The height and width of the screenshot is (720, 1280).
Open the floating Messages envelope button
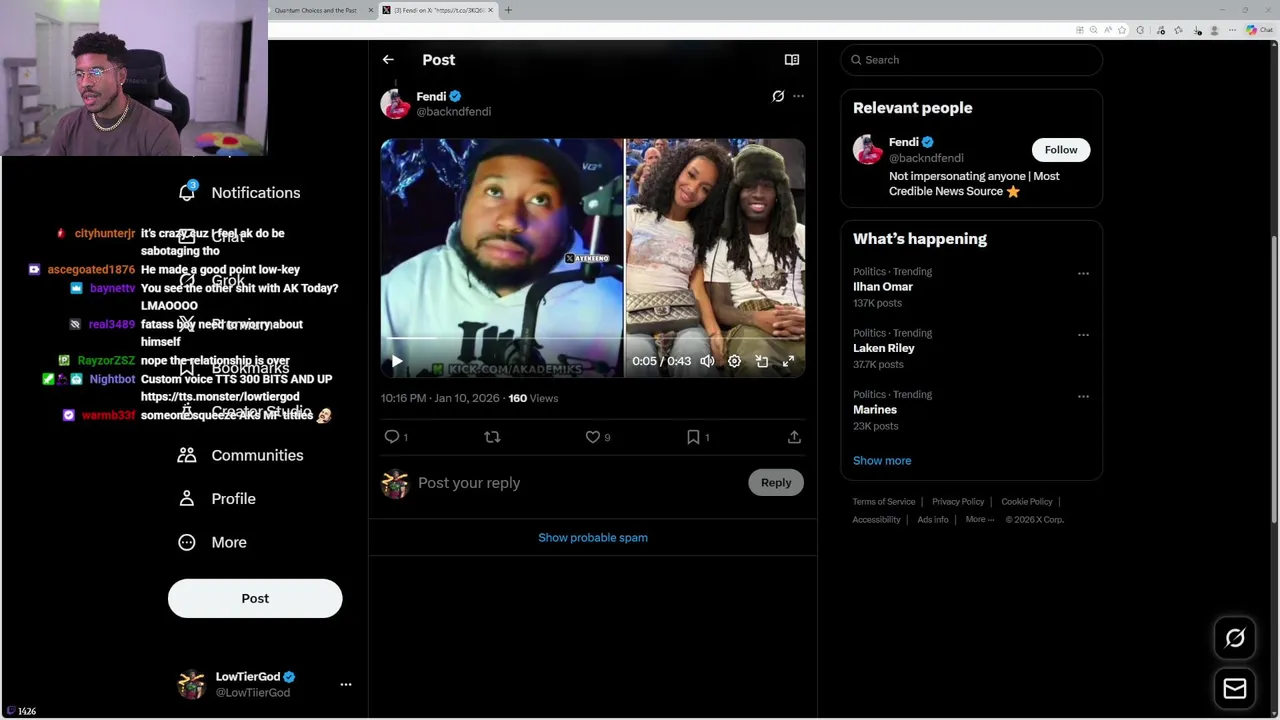pyautogui.click(x=1235, y=689)
